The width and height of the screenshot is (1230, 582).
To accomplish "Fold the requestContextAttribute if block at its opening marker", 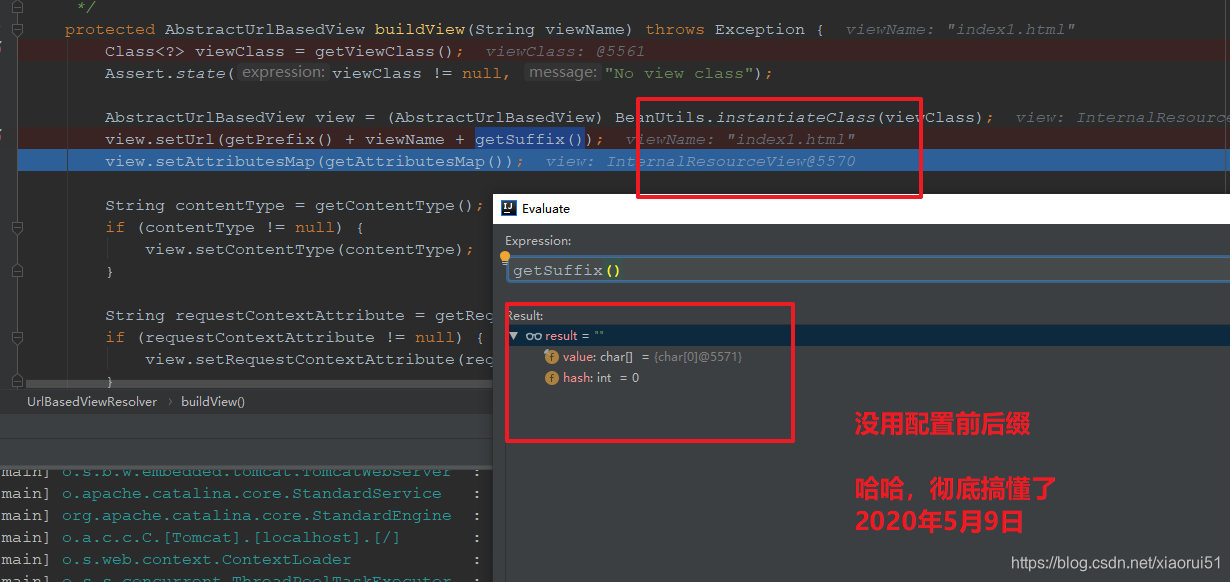I will coord(17,338).
